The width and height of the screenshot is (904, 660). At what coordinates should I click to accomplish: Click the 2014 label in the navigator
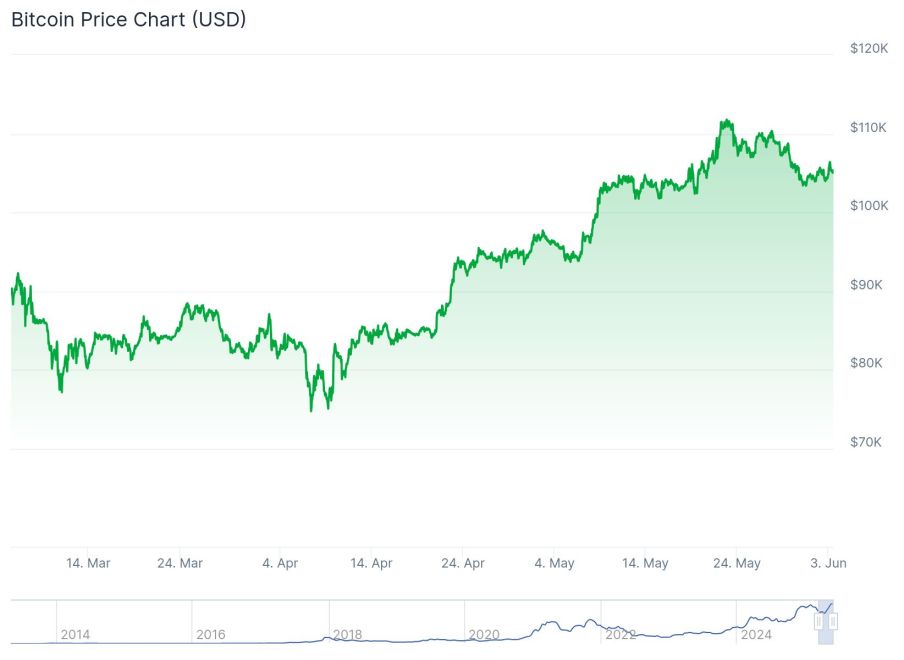pos(75,634)
